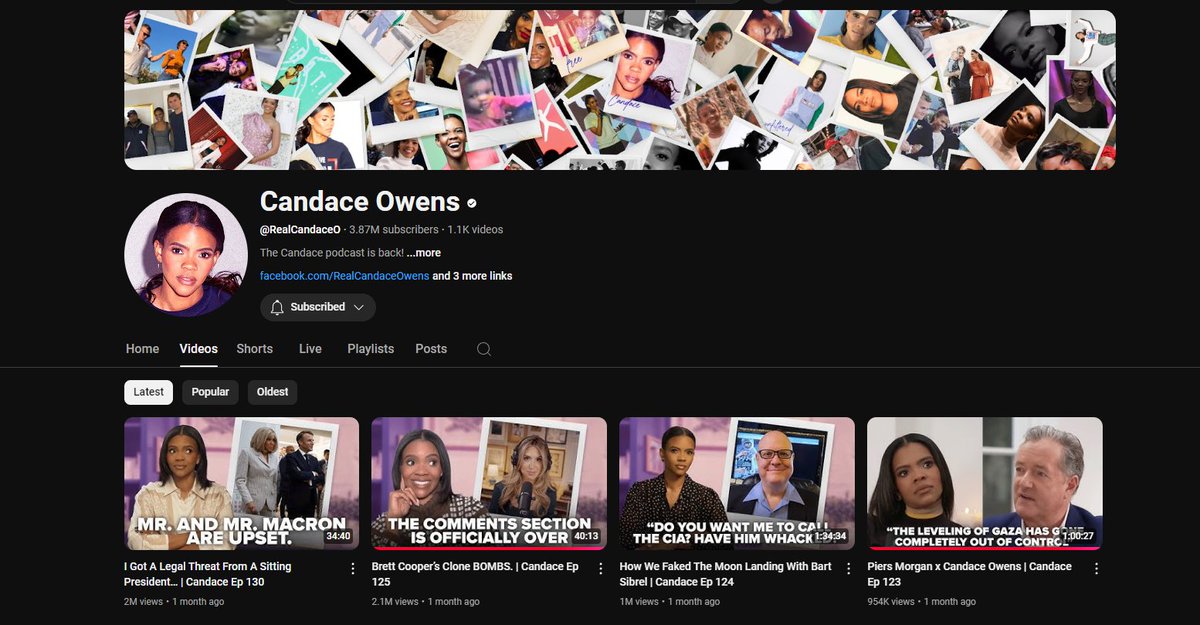Click the 1:34:34 duration badge

830,536
